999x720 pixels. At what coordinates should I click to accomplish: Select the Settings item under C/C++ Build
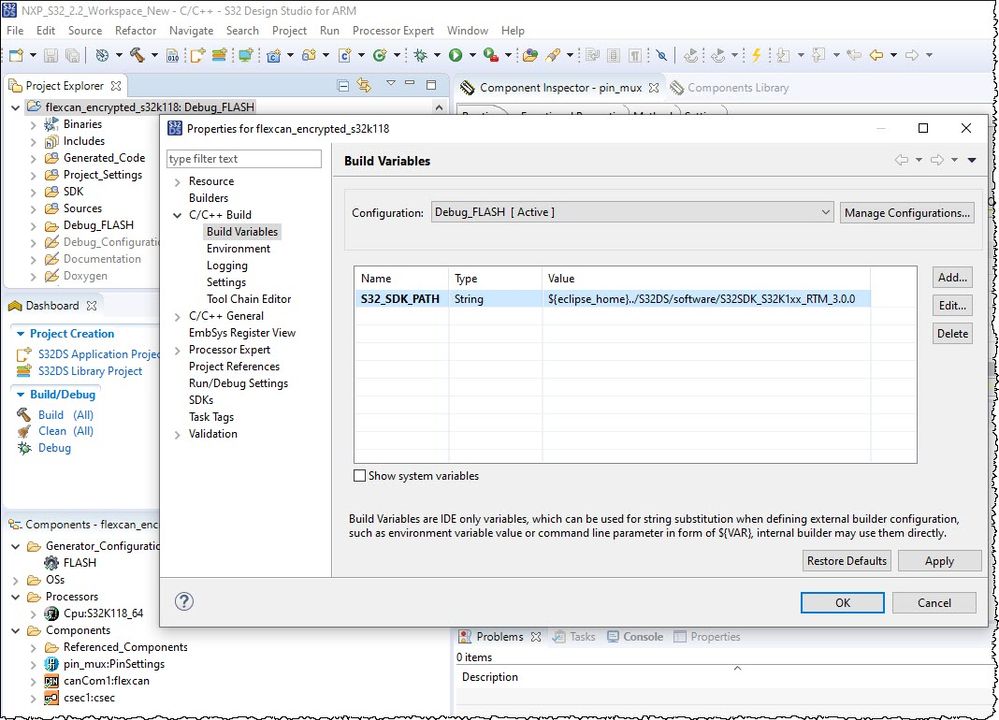point(226,282)
